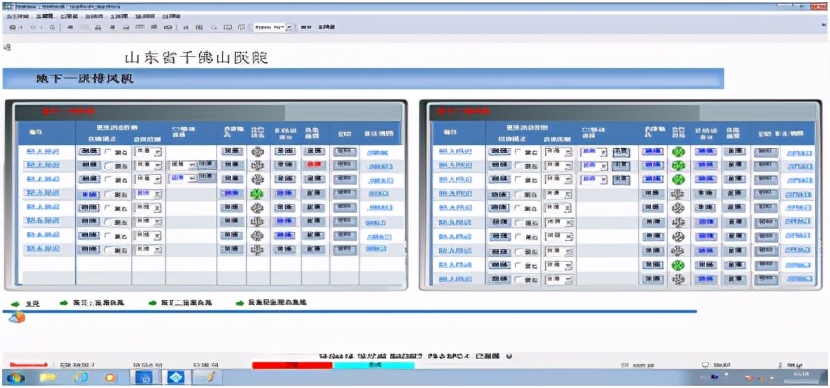Open the combo box in top toolbar
The image size is (830, 388).
pos(274,27)
